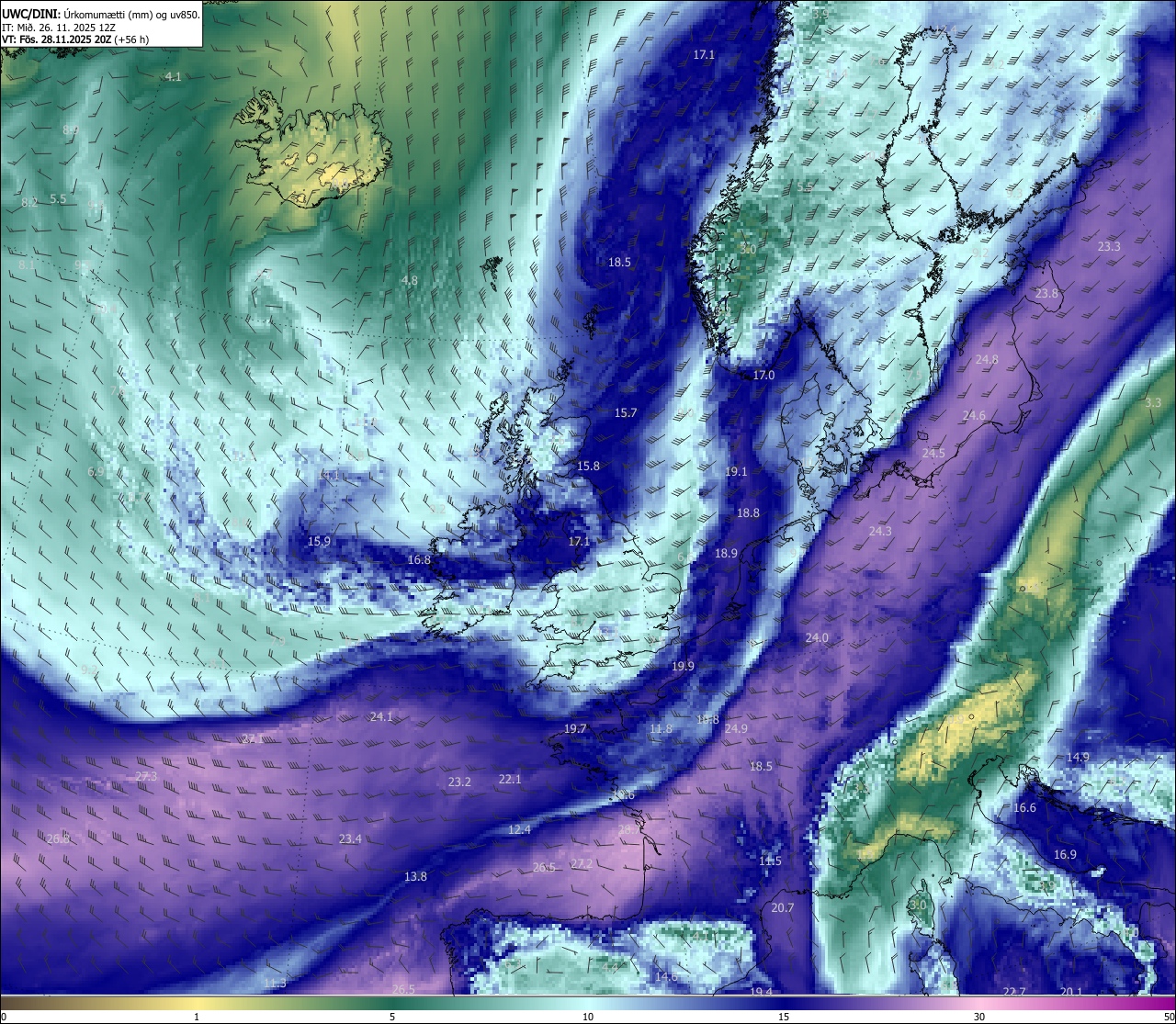Click the map value 4.8 south of Iceland
The height and width of the screenshot is (1024, 1176).
(x=410, y=280)
